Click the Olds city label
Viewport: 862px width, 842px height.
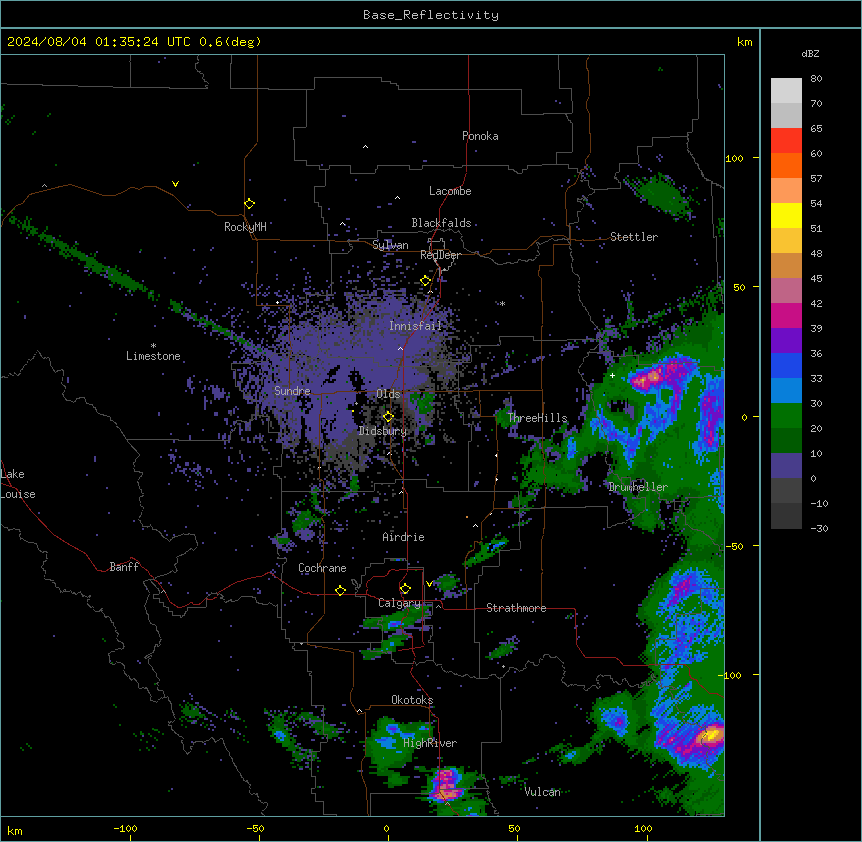tap(388, 394)
